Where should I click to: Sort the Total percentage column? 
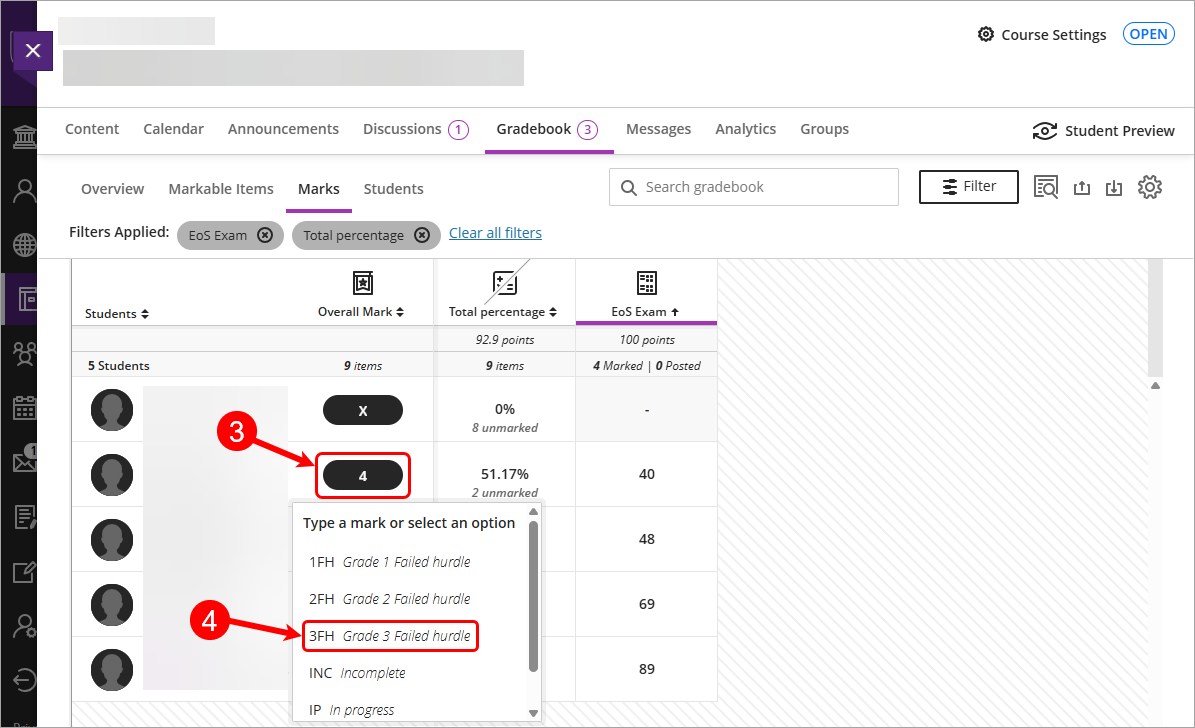(x=503, y=312)
